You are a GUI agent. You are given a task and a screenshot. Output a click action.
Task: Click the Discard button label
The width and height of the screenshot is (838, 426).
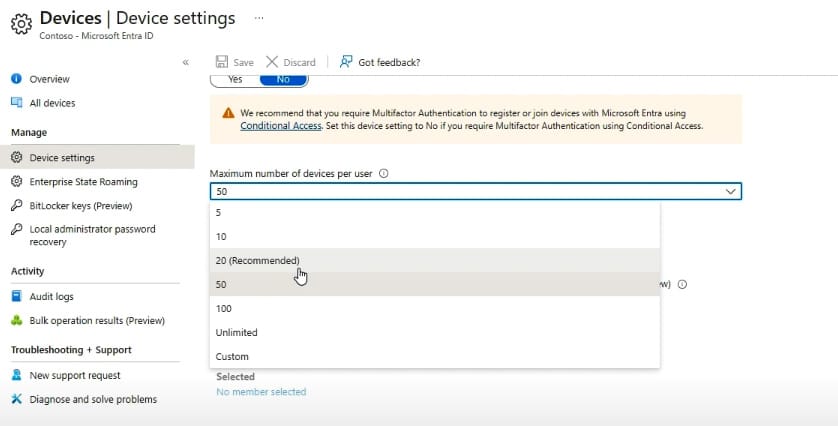point(299,63)
